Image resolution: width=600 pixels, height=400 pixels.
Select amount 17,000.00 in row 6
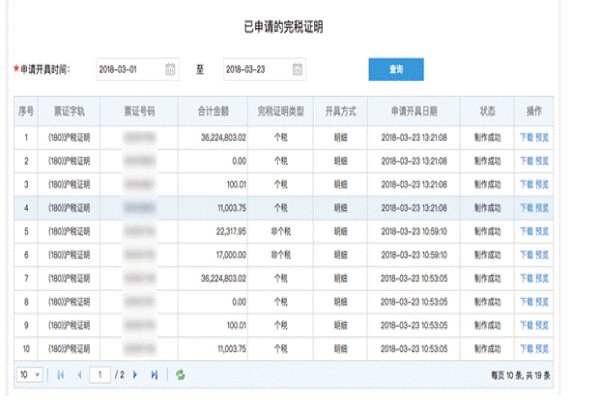click(x=231, y=255)
